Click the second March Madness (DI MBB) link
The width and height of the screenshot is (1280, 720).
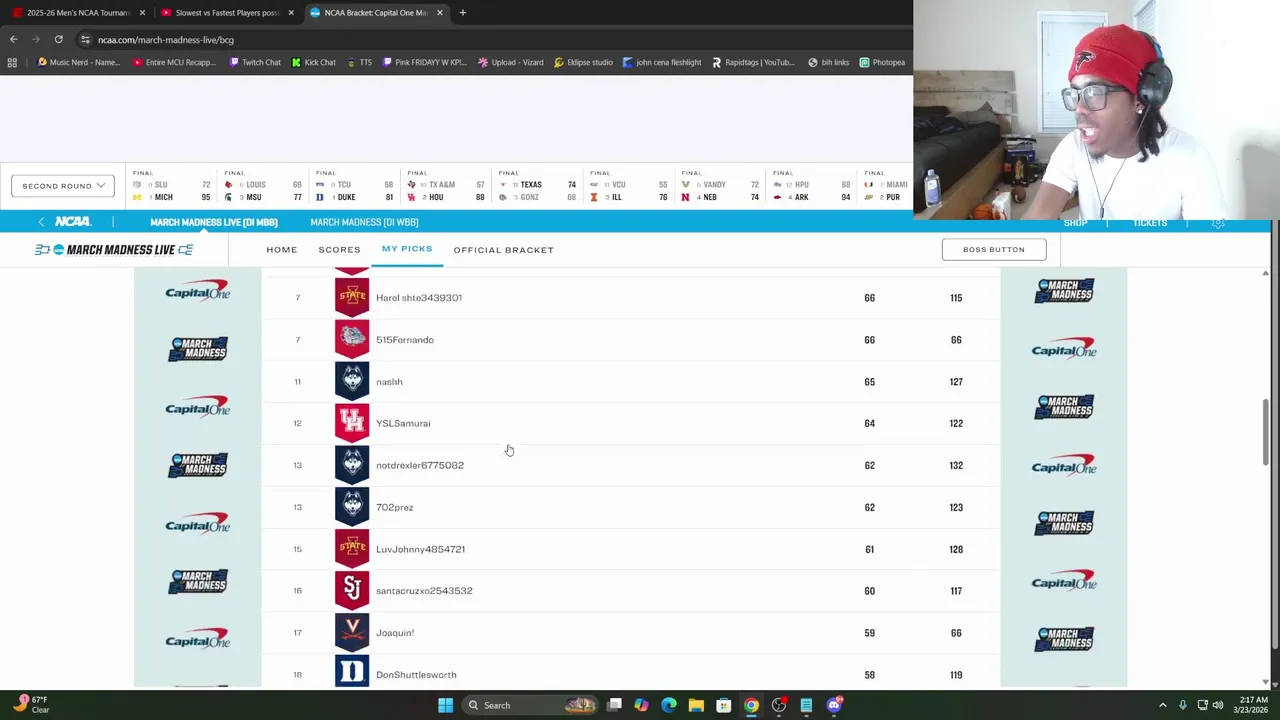364,222
